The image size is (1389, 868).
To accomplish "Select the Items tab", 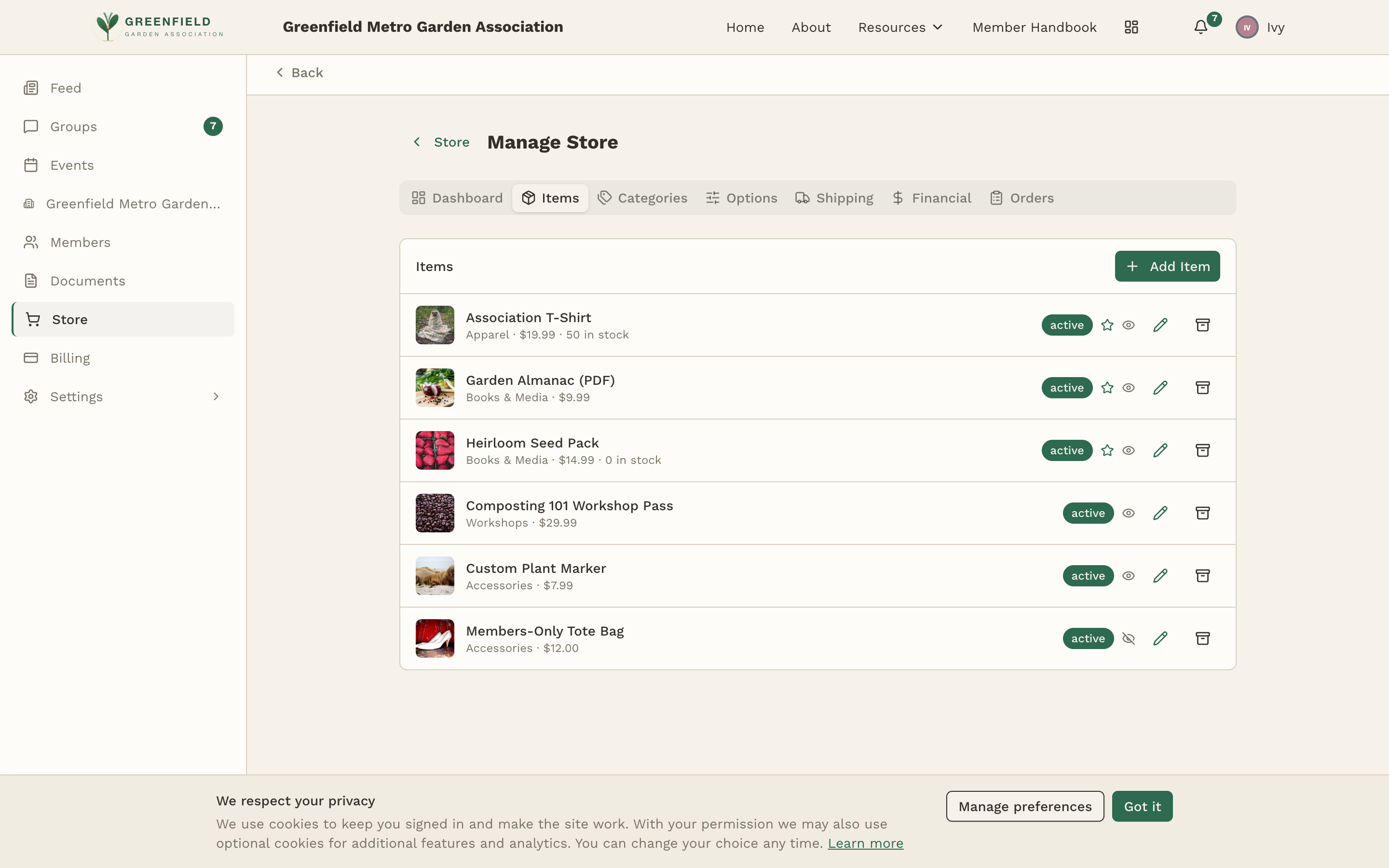I will click(550, 198).
